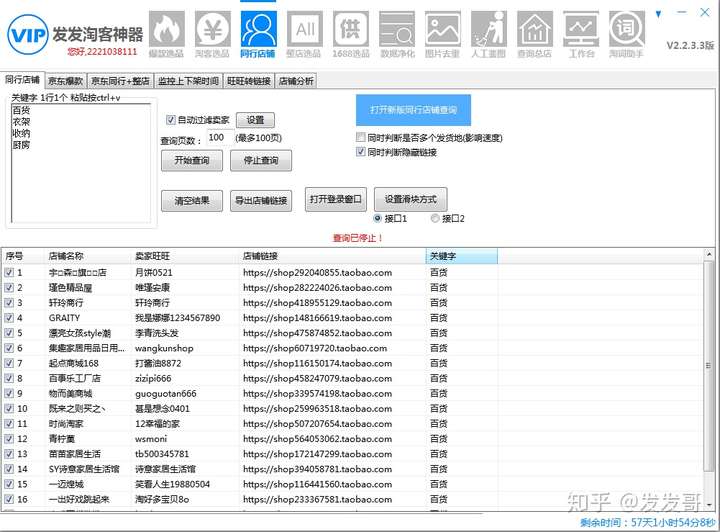Sort by the 店铺链接 column header
The width and height of the screenshot is (720, 532).
[332, 256]
